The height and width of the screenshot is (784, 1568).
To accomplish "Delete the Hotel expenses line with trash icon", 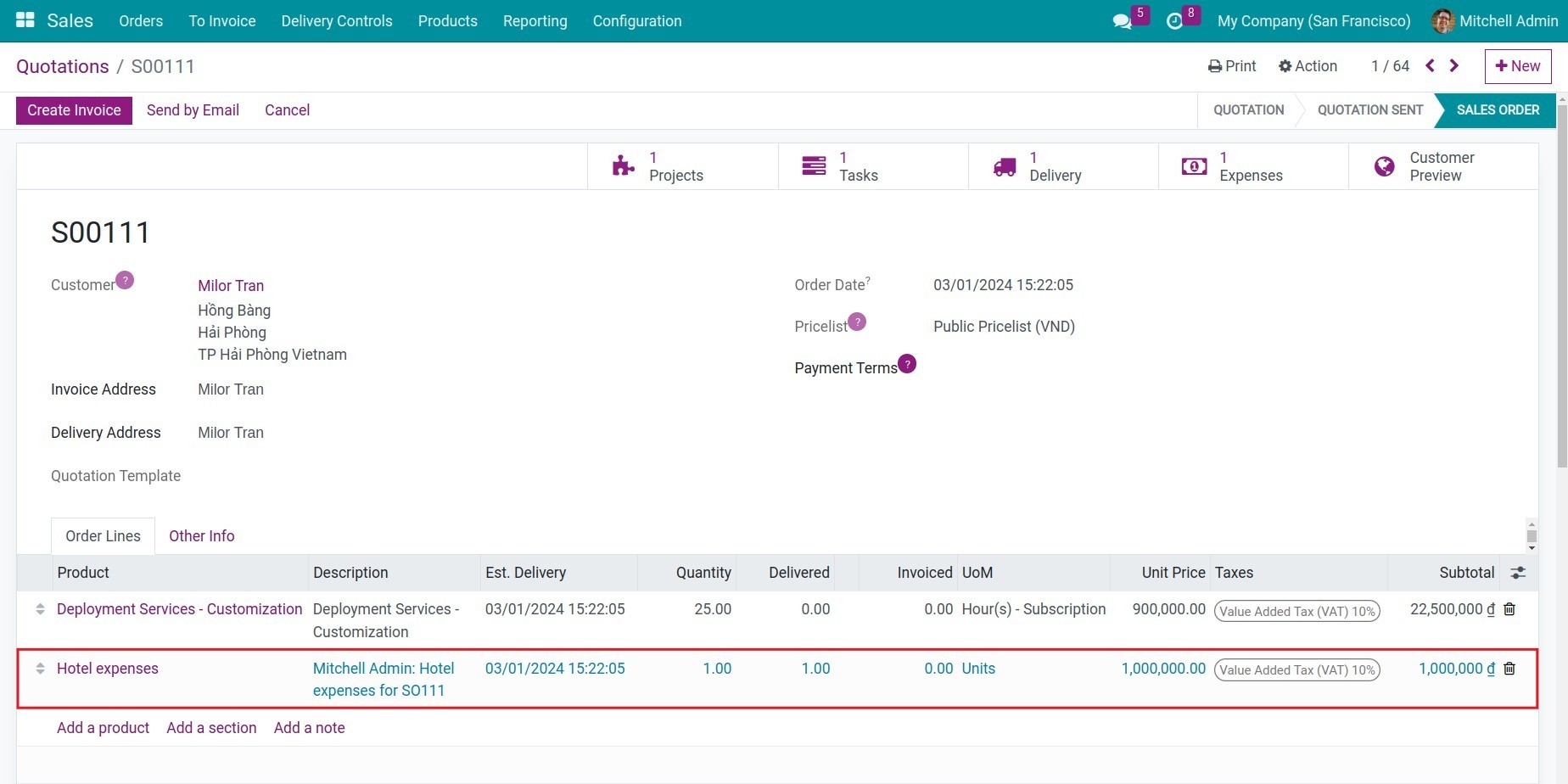I will [x=1509, y=669].
